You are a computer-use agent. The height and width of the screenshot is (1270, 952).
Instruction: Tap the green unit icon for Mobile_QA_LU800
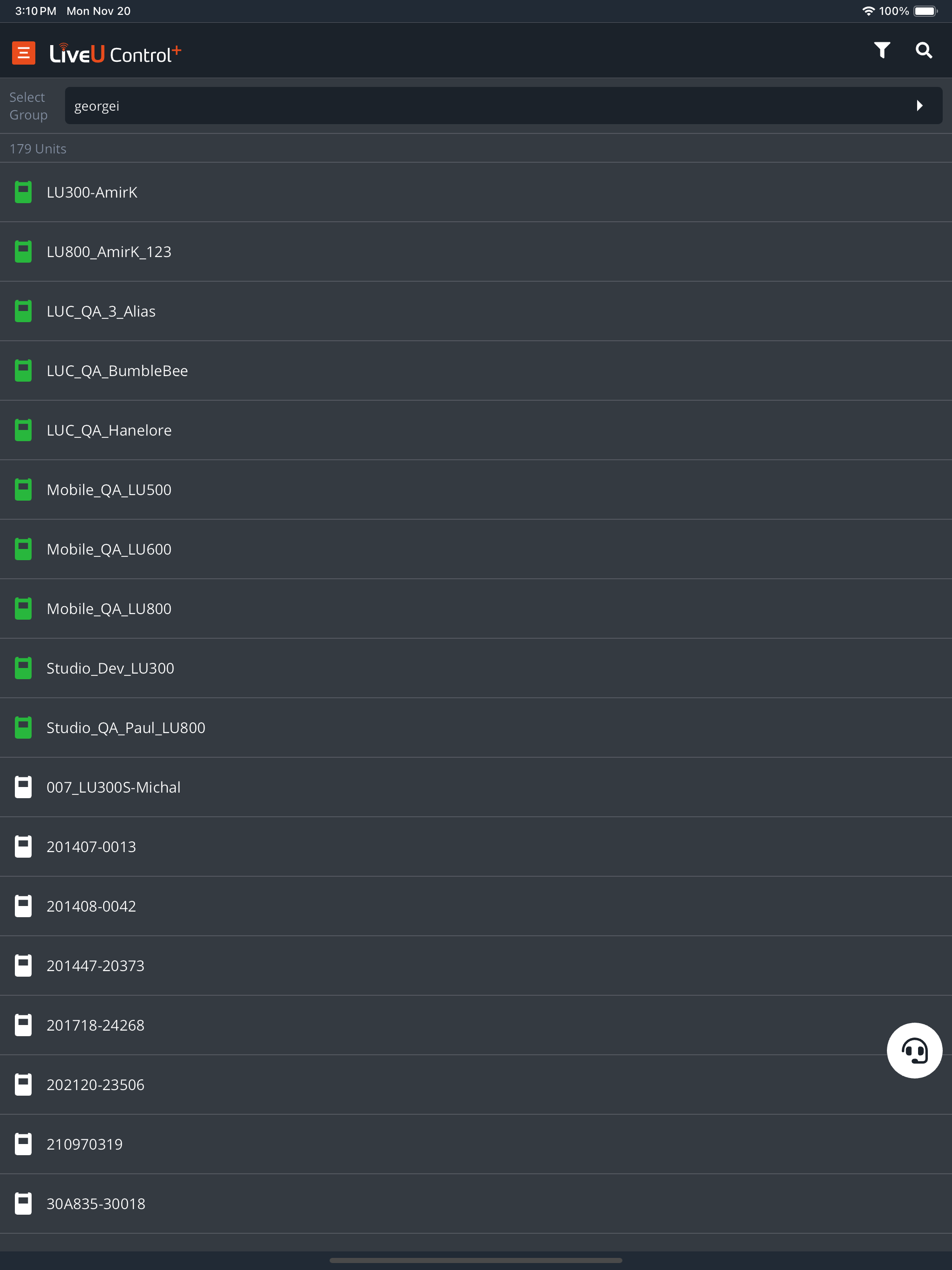click(23, 609)
